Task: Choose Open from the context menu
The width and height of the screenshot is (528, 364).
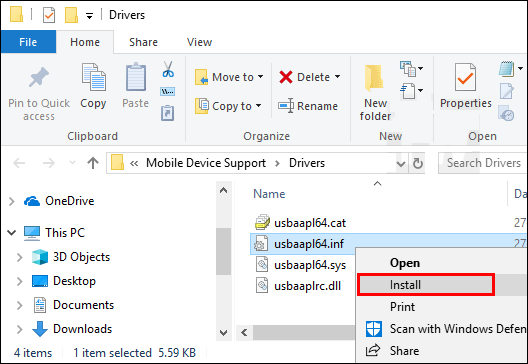Action: tap(405, 263)
